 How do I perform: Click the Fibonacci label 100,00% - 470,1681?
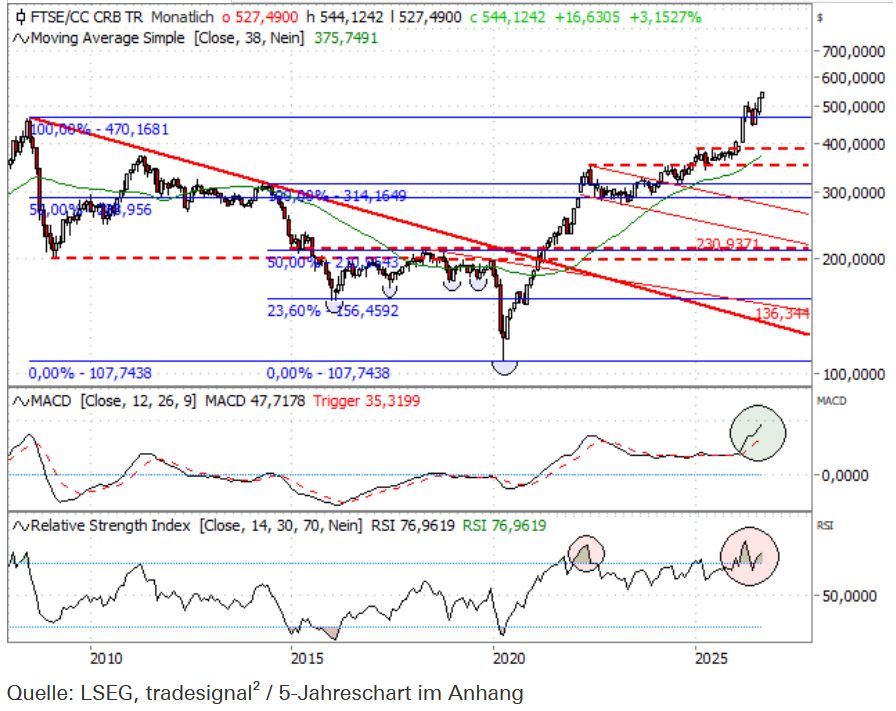[99, 129]
